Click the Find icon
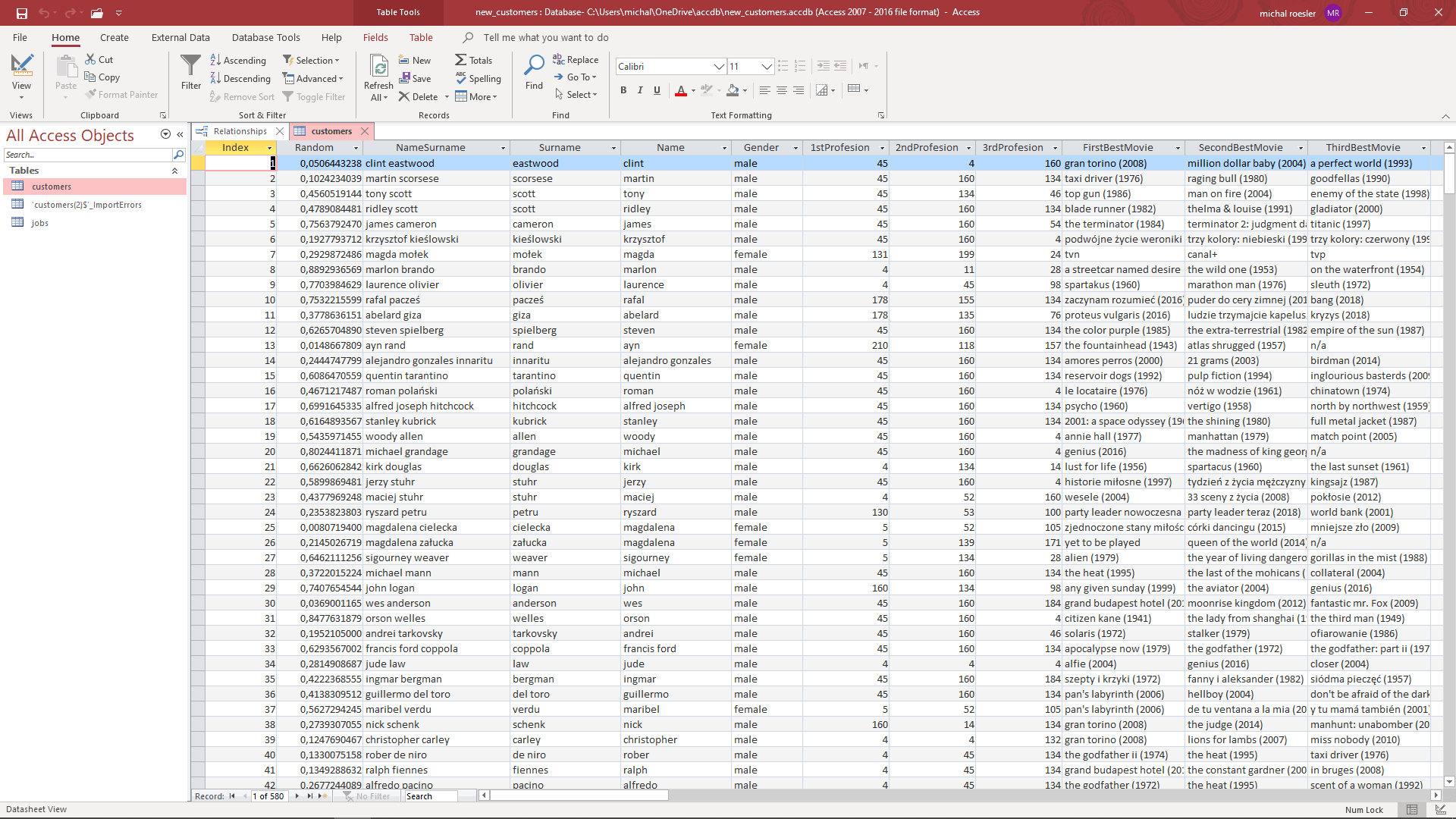This screenshot has width=1456, height=819. pos(534,72)
